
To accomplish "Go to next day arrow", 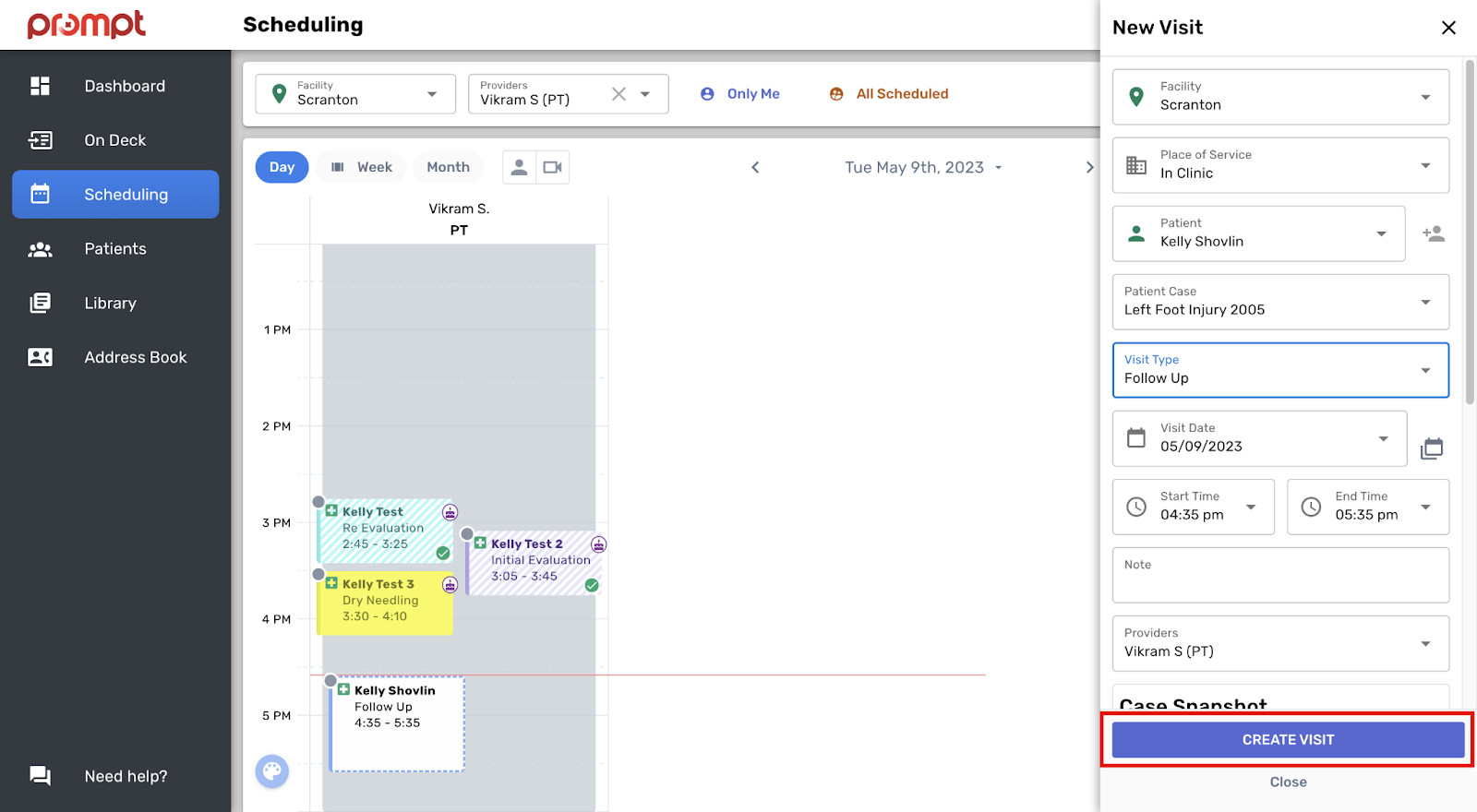I will pos(1089,167).
